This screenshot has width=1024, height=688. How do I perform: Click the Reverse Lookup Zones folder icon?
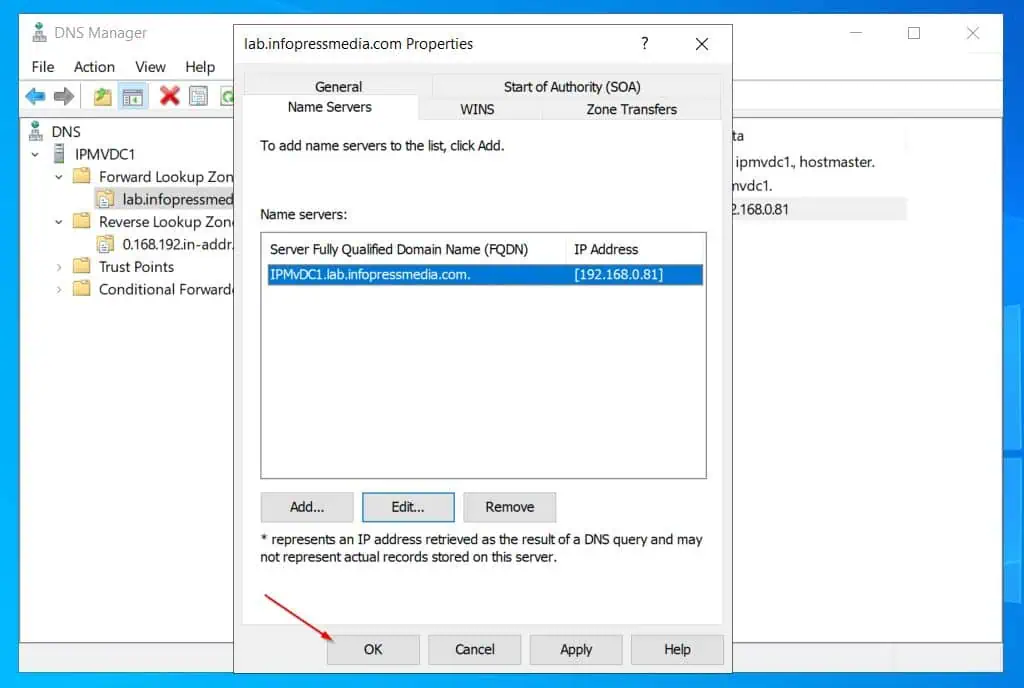[82, 221]
